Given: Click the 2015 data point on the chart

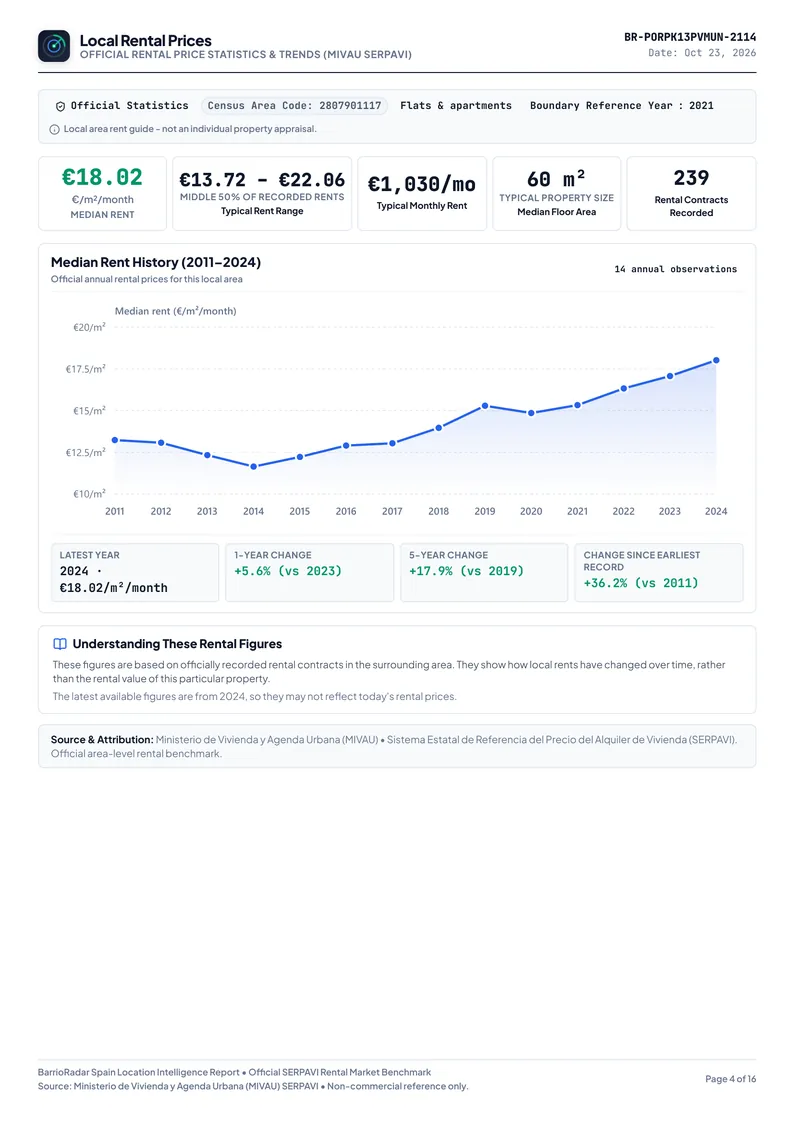Looking at the screenshot, I should pyautogui.click(x=300, y=456).
